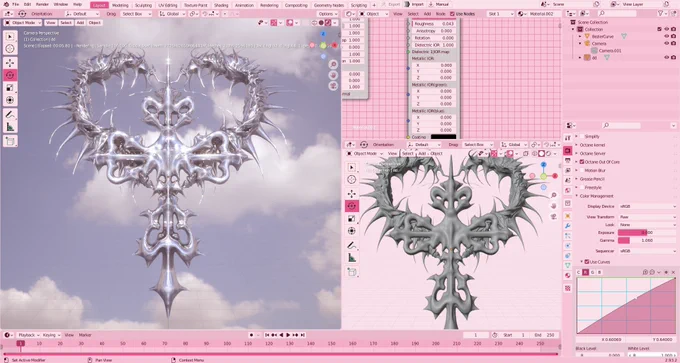
Task: Select the Select Box tool in left viewport
Action: [10, 37]
